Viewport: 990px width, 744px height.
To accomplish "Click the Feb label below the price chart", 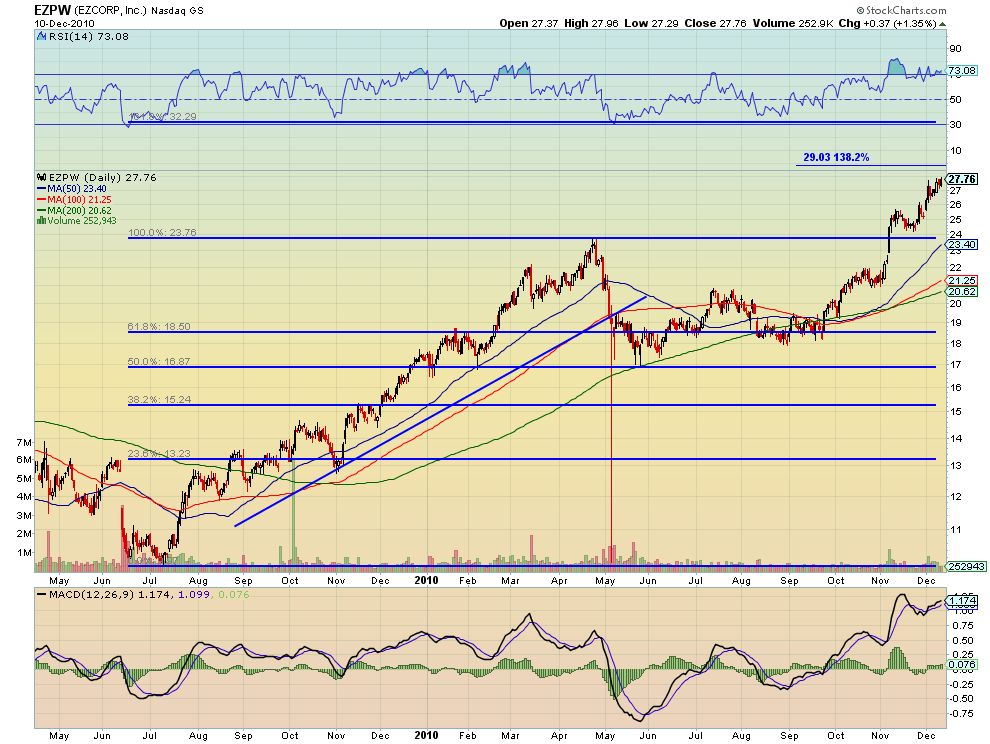I will coord(467,580).
